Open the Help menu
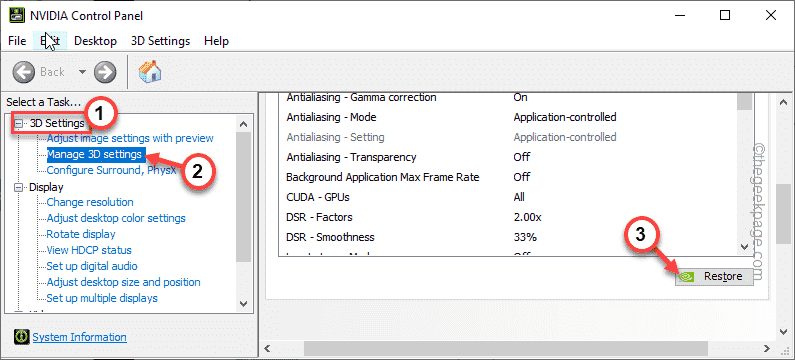795x360 pixels. point(216,41)
